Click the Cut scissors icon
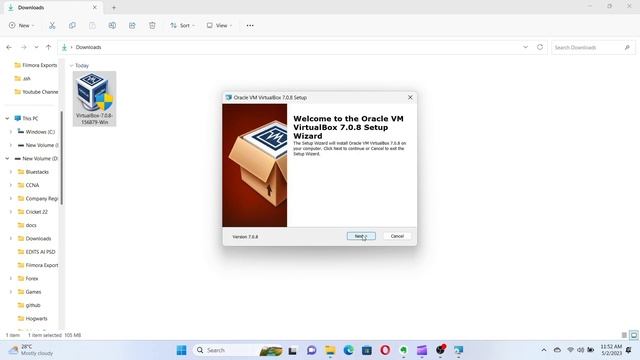The width and height of the screenshot is (640, 360). click(52, 25)
